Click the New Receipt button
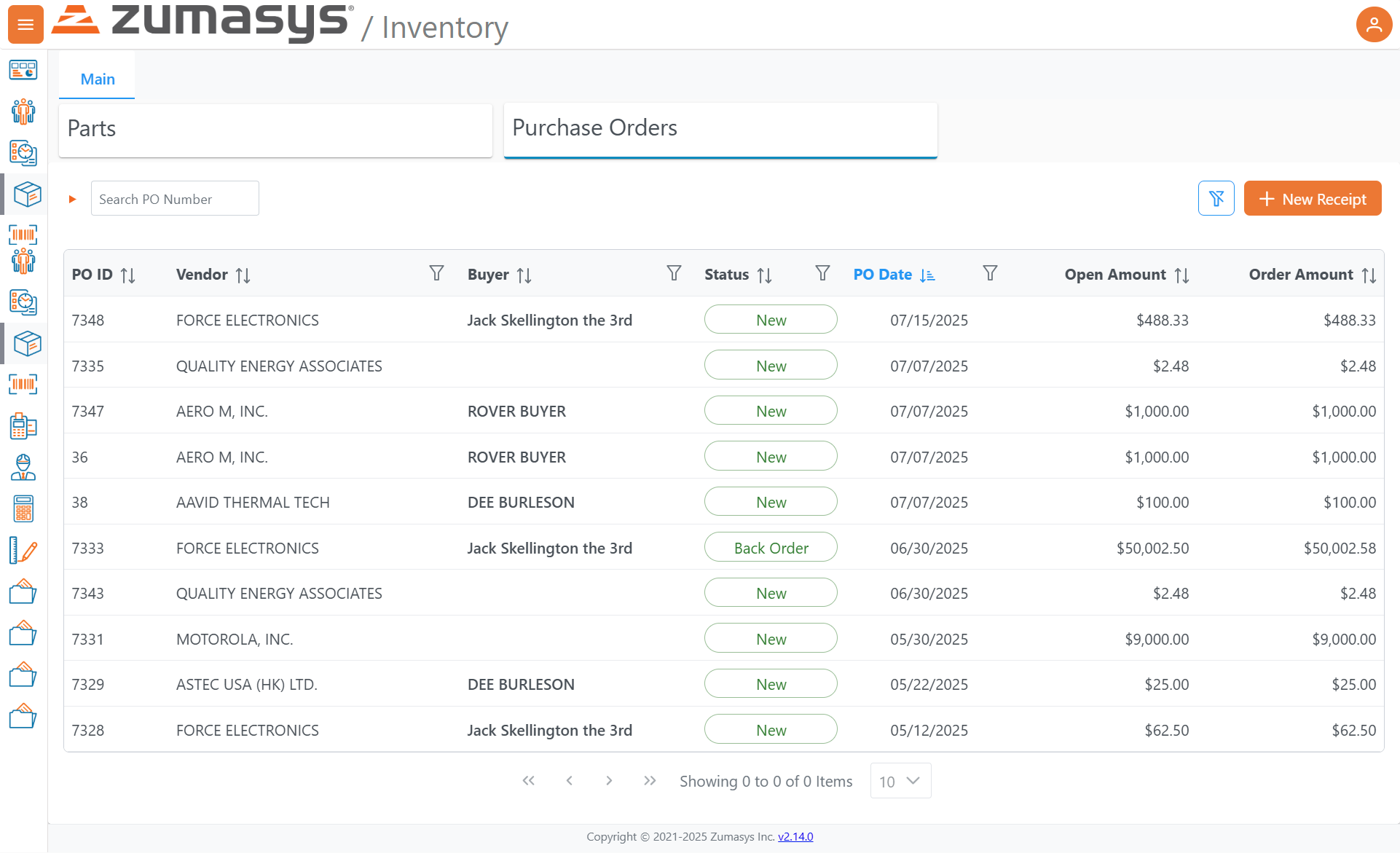Screen dimensions: 1400x853 point(1312,198)
